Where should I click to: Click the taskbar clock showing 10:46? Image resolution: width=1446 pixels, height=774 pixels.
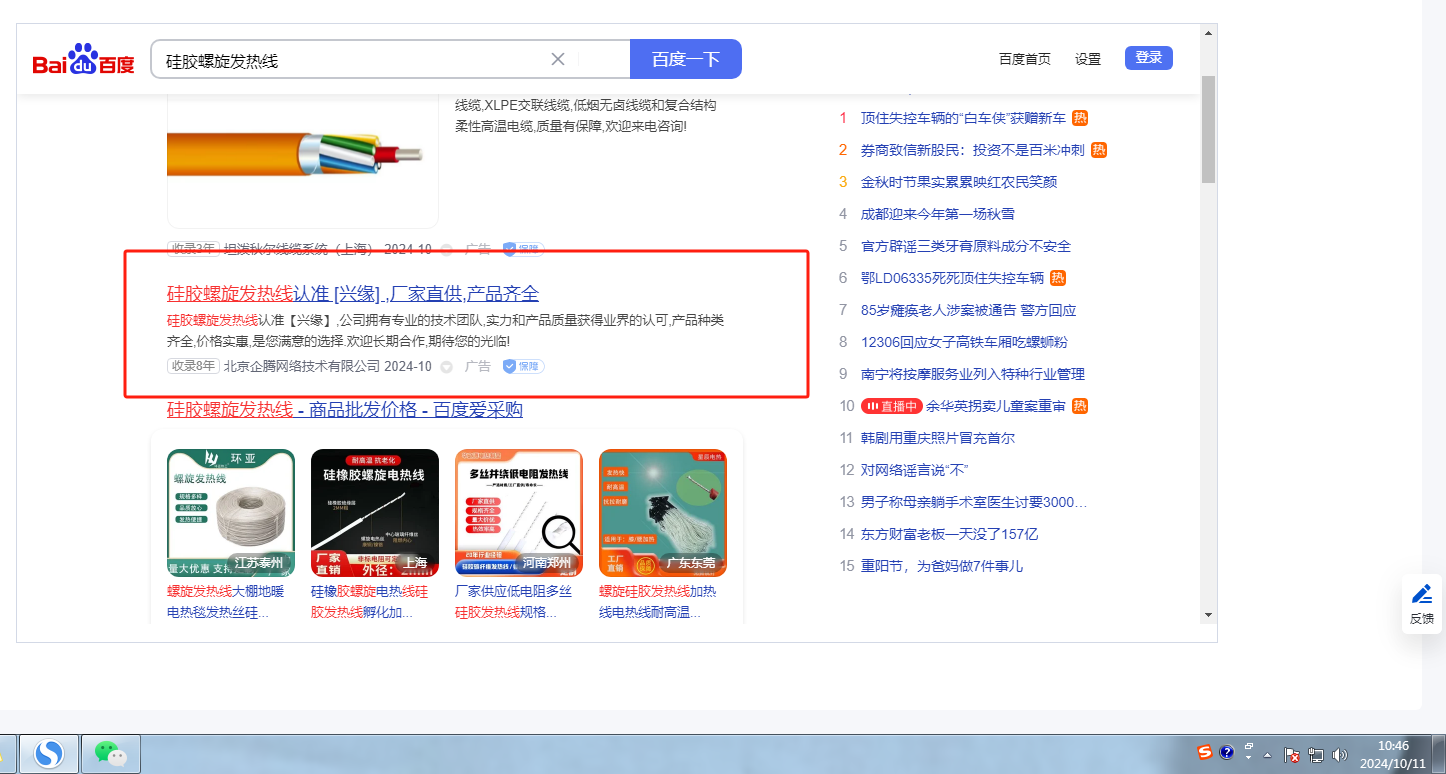coord(1393,754)
